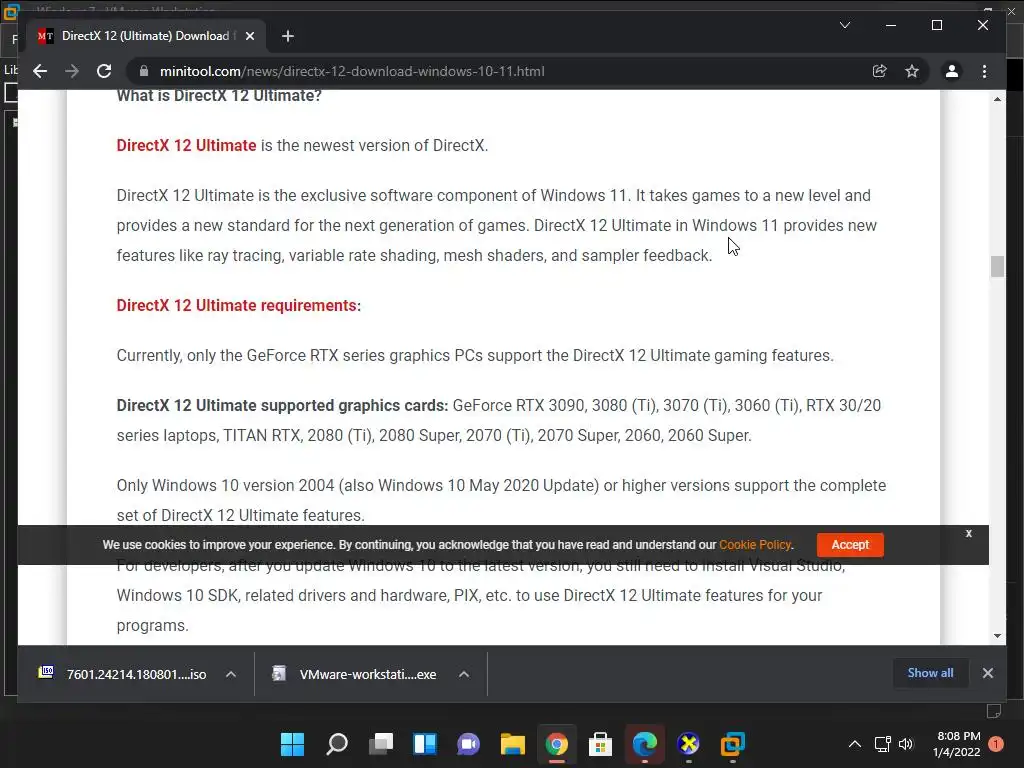1024x768 pixels.
Task: Close the downloads bar
Action: click(x=987, y=673)
